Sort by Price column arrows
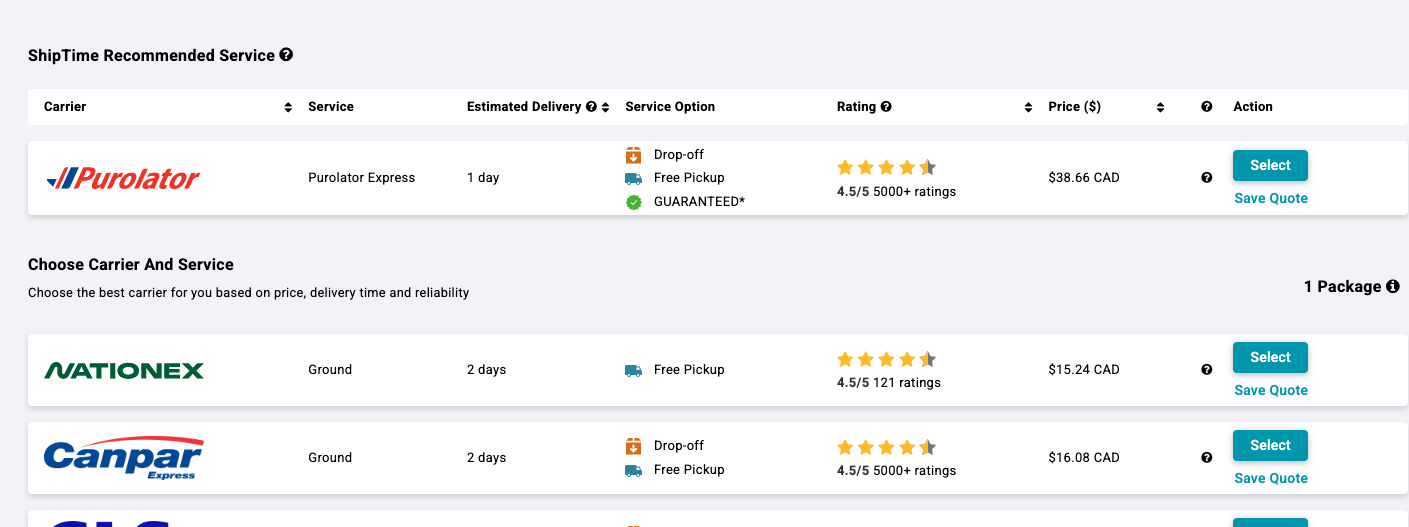The image size is (1409, 527). [1160, 107]
